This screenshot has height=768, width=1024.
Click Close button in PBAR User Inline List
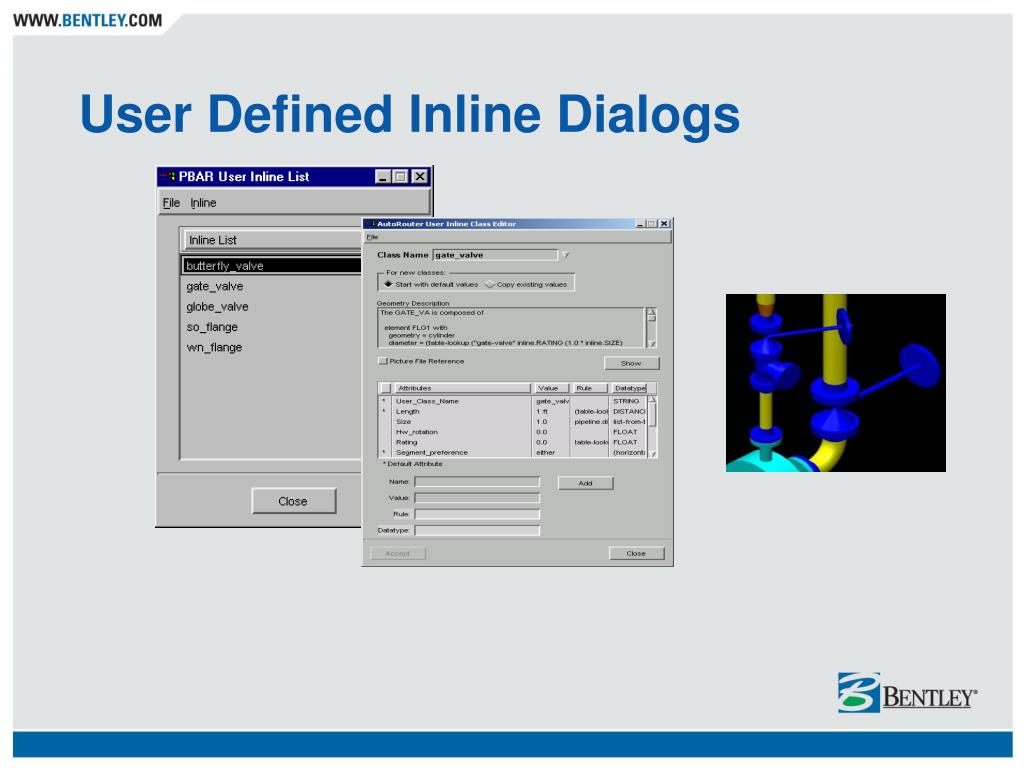pos(293,501)
